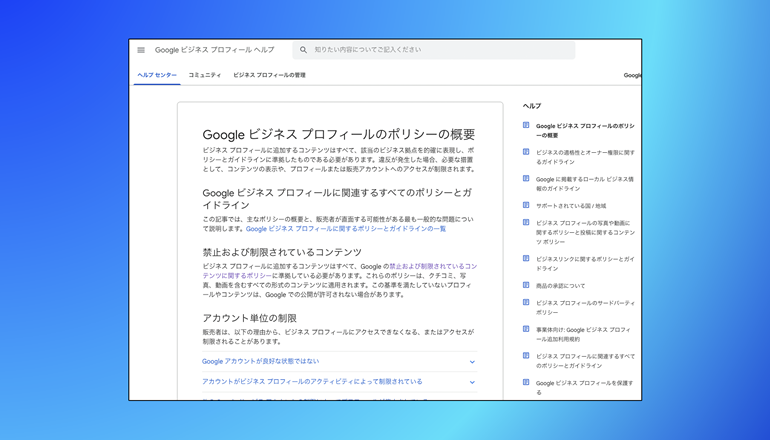Open sidebar link 写真や動画に関するポリシー
The width and height of the screenshot is (770, 440).
click(x=585, y=232)
